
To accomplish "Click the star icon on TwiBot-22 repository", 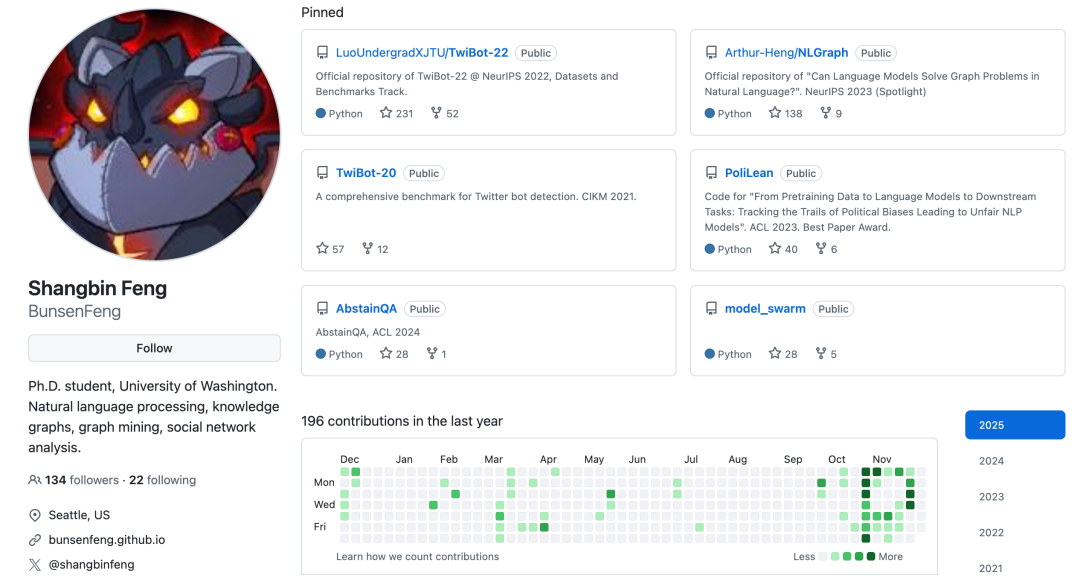I will coord(386,113).
